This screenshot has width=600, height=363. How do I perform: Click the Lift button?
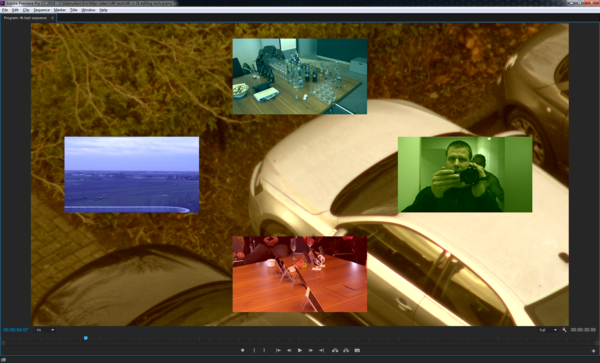click(335, 350)
